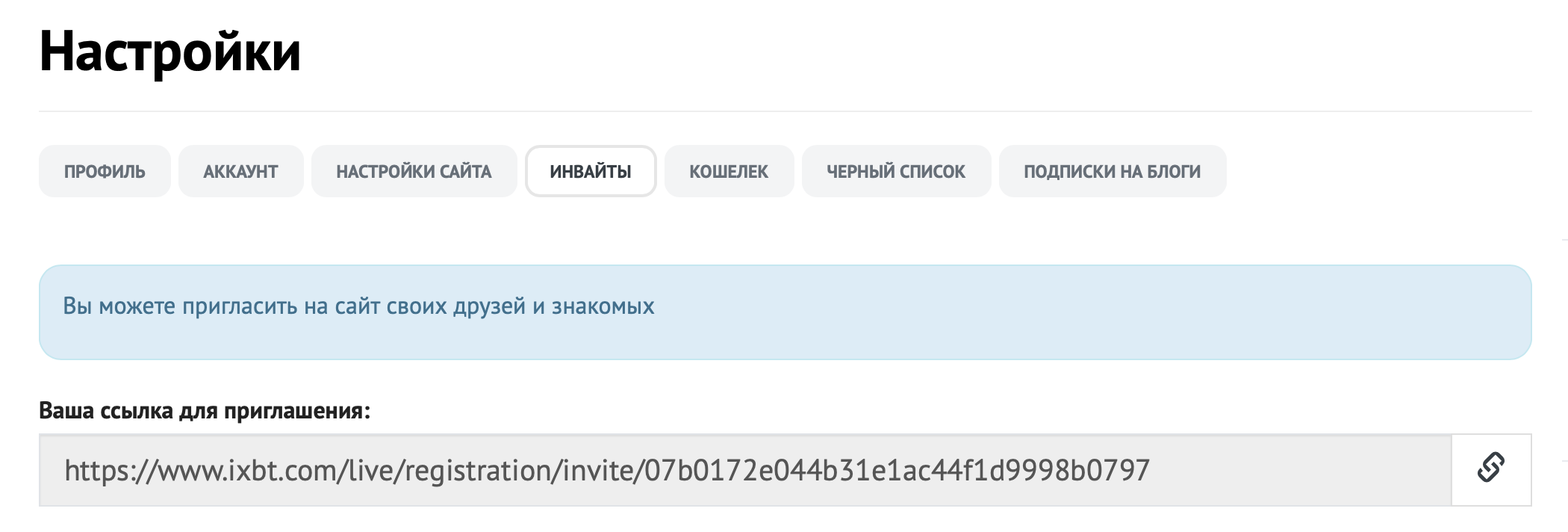Switch to the Аккаунт tab
Screen dimensions: 1568x532
(x=240, y=172)
